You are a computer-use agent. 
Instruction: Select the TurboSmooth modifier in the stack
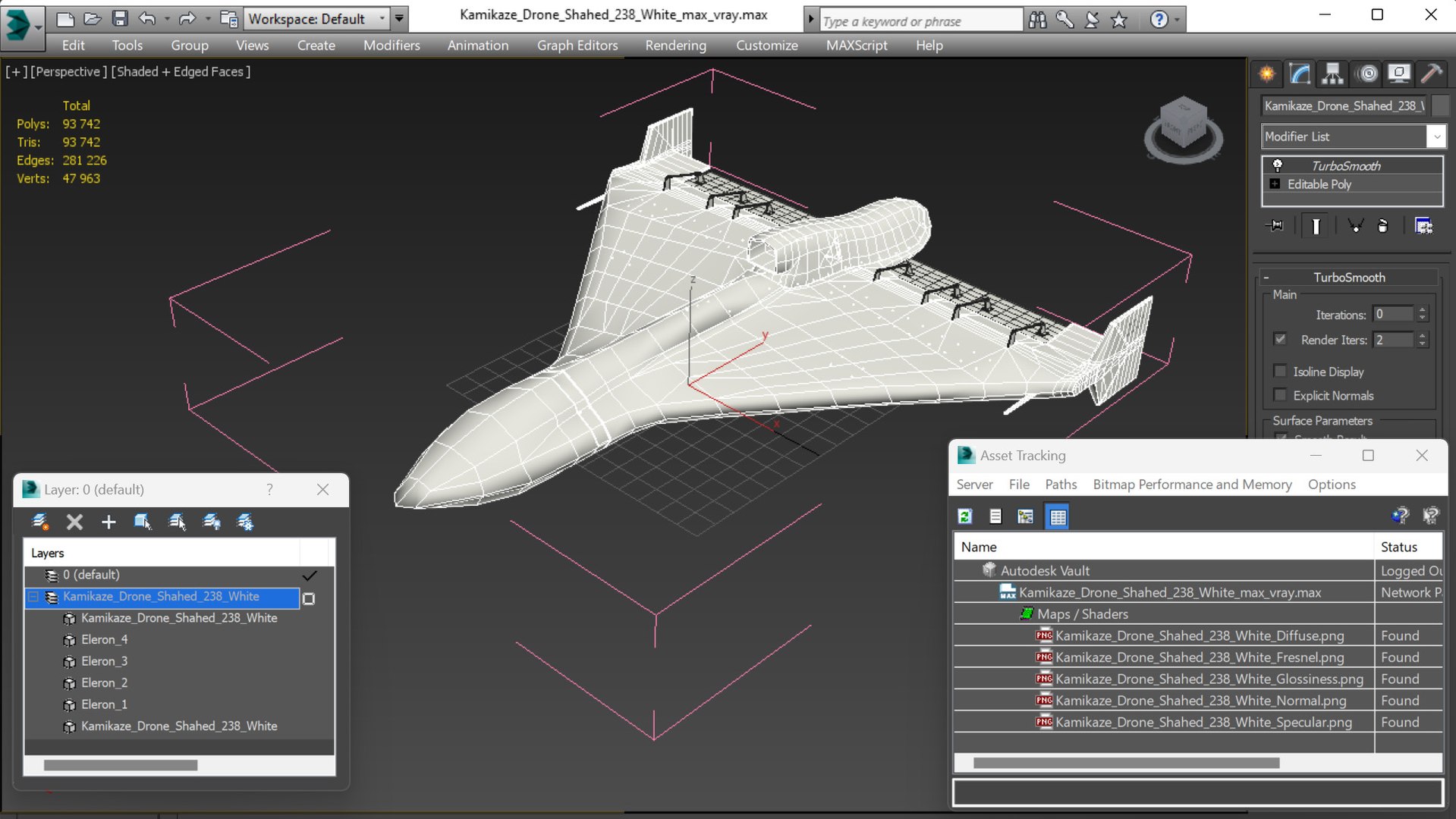(x=1345, y=165)
